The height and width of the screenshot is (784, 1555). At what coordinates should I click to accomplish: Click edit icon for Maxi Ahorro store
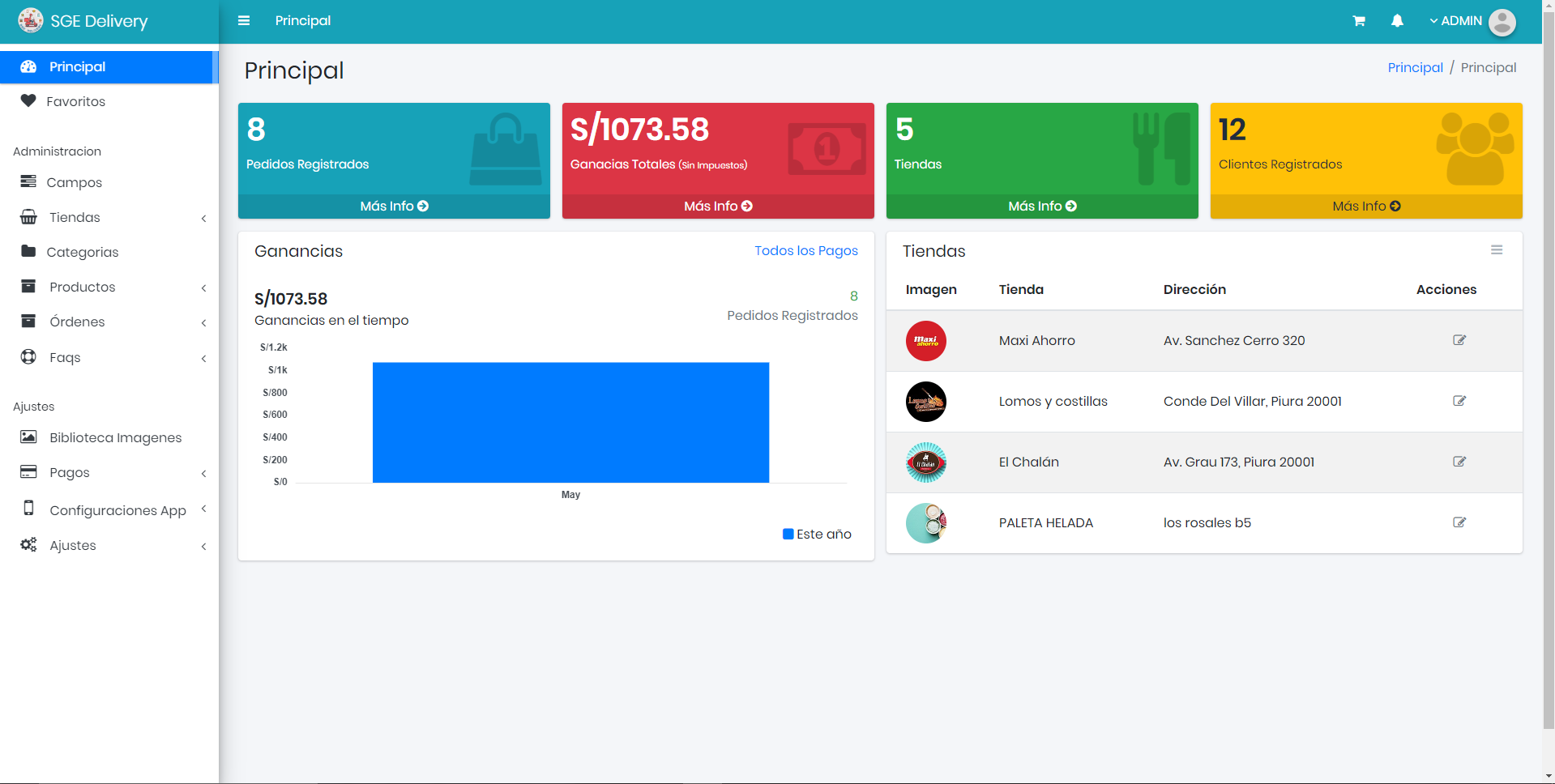1459,340
